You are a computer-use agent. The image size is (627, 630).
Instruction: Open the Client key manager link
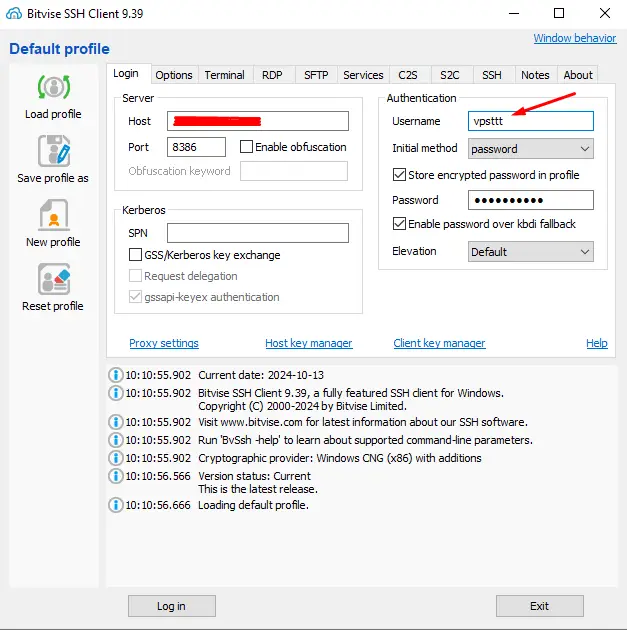439,343
